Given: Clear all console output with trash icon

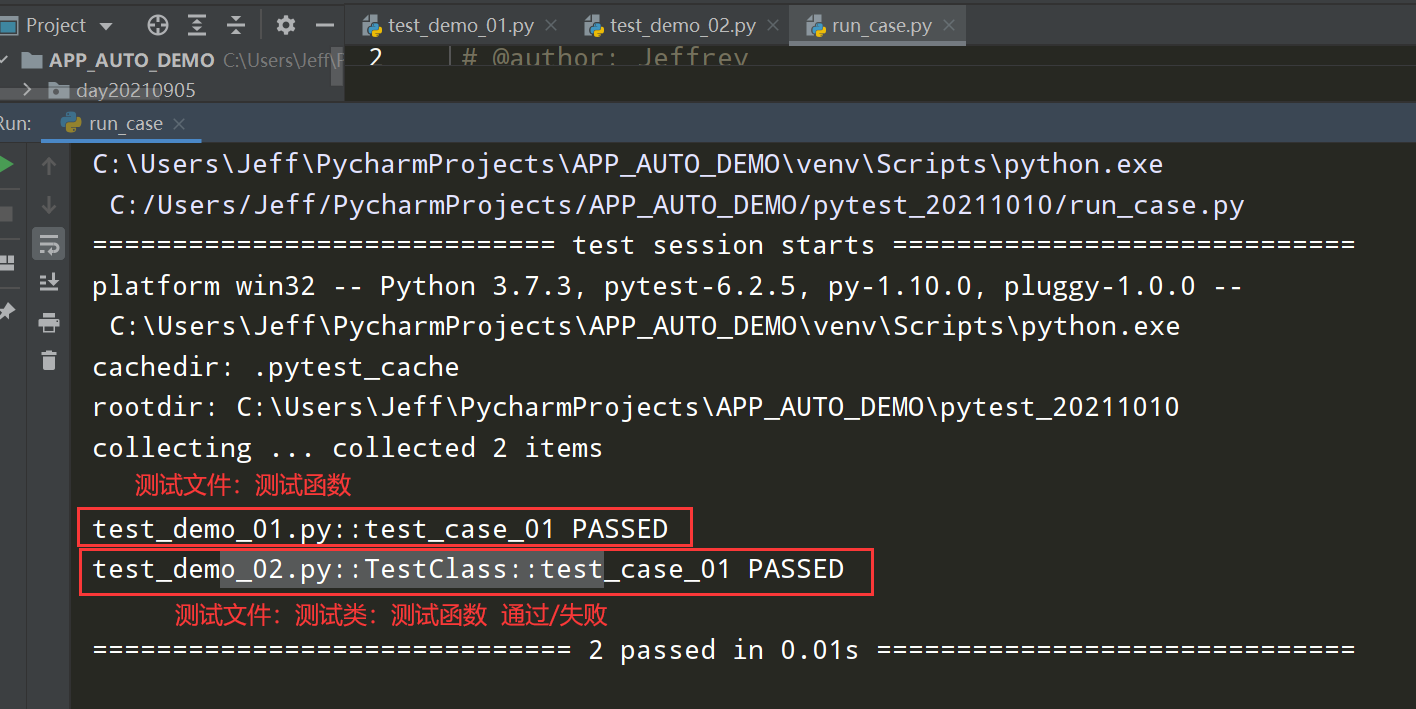Looking at the screenshot, I should point(48,361).
